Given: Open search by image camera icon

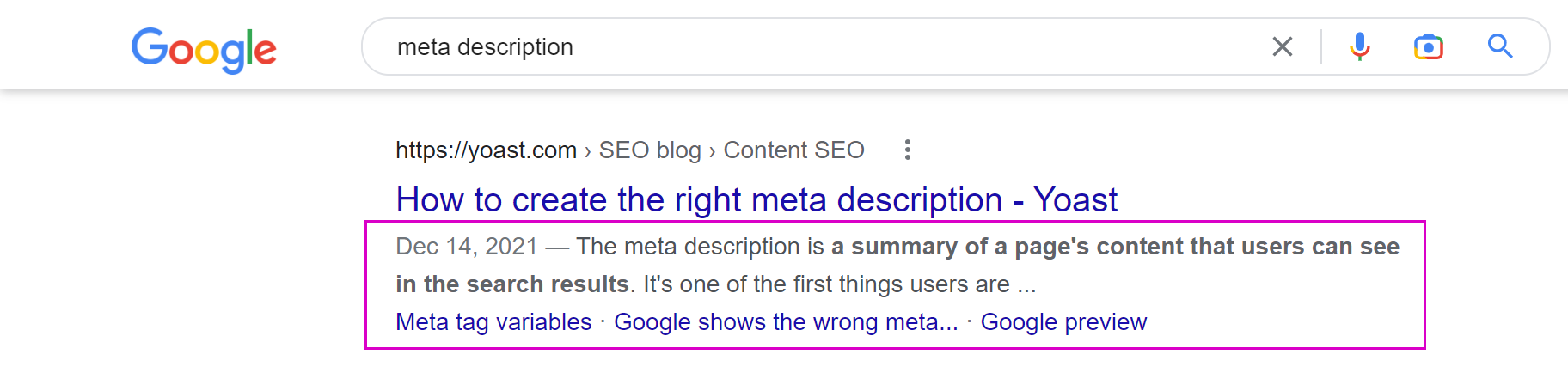Looking at the screenshot, I should tap(1429, 46).
